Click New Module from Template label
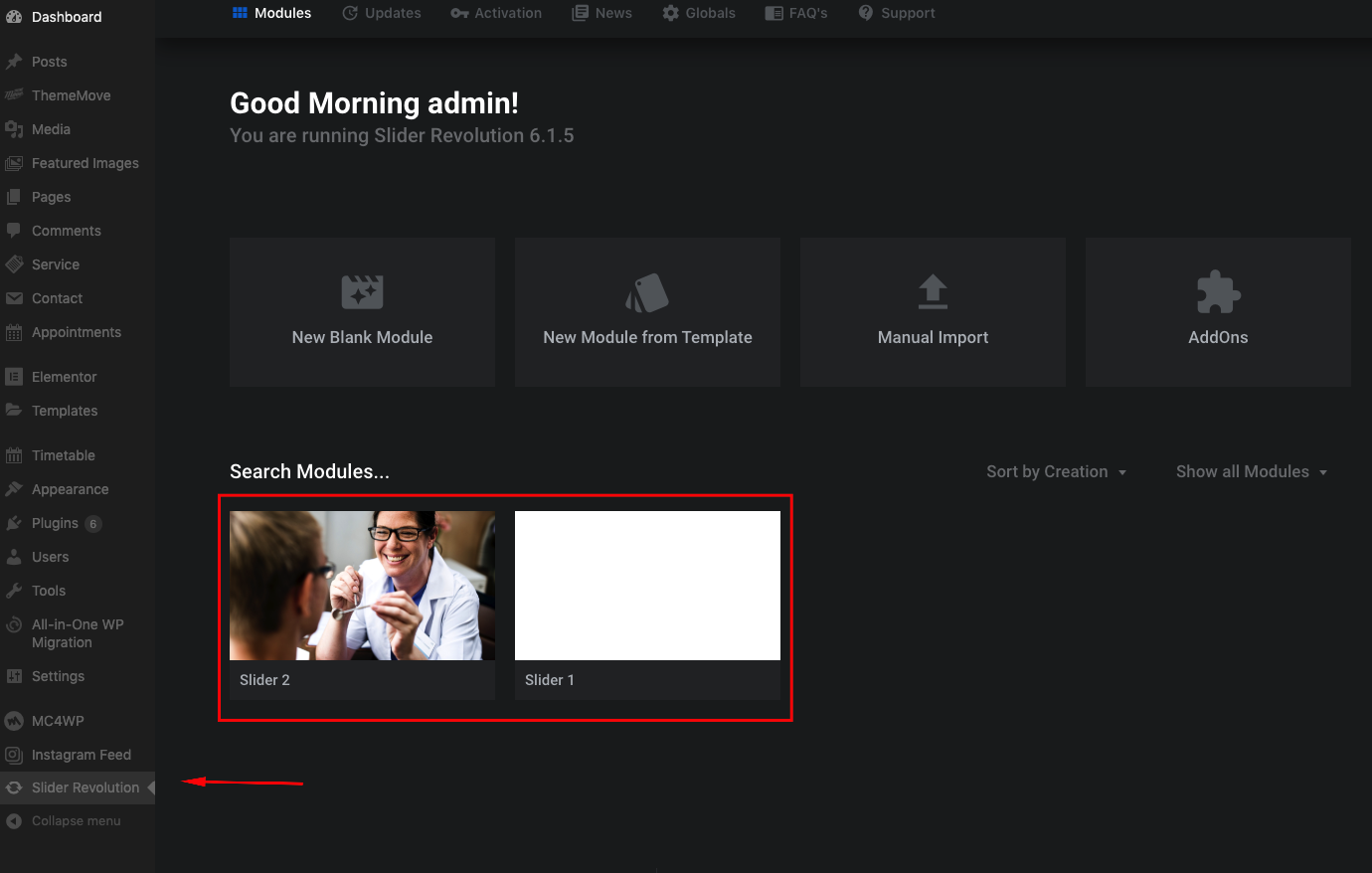This screenshot has height=873, width=1372. pos(647,337)
